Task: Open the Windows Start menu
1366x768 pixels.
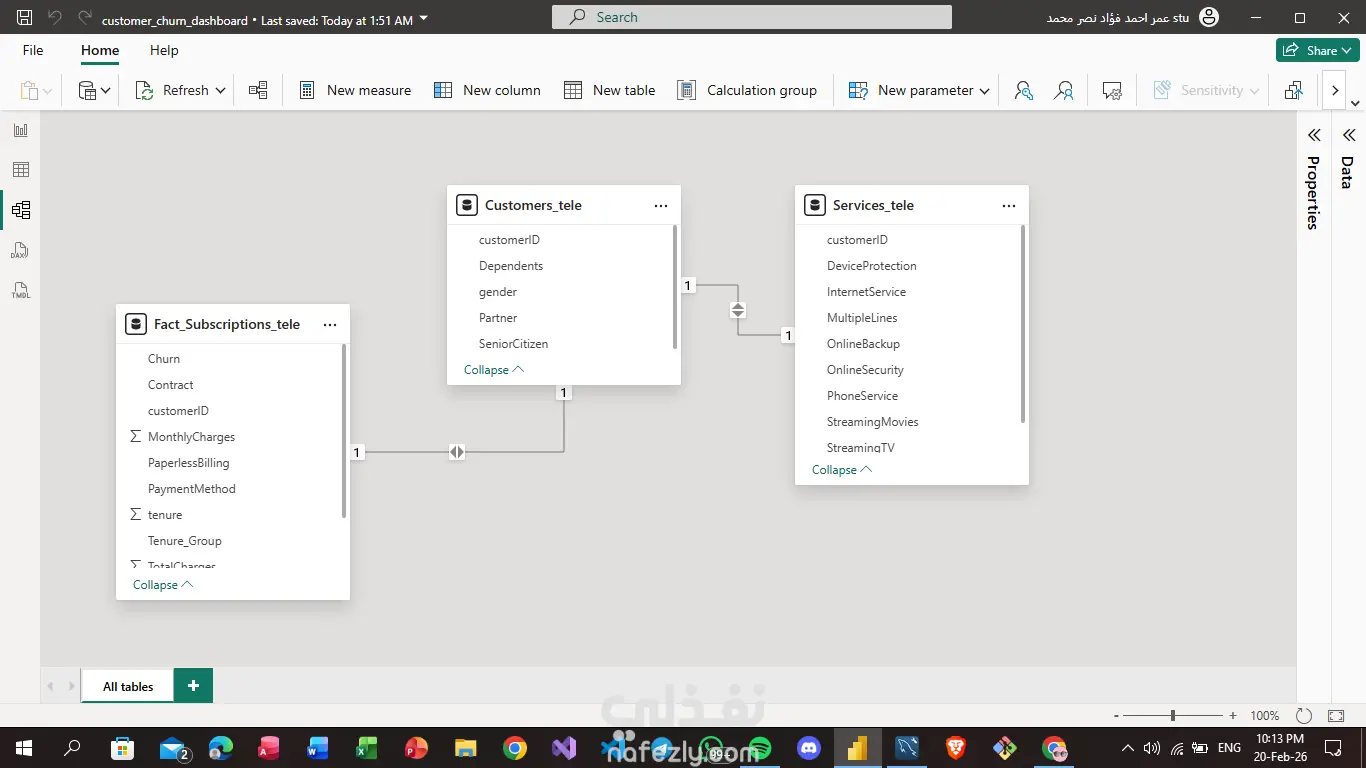Action: [24, 748]
